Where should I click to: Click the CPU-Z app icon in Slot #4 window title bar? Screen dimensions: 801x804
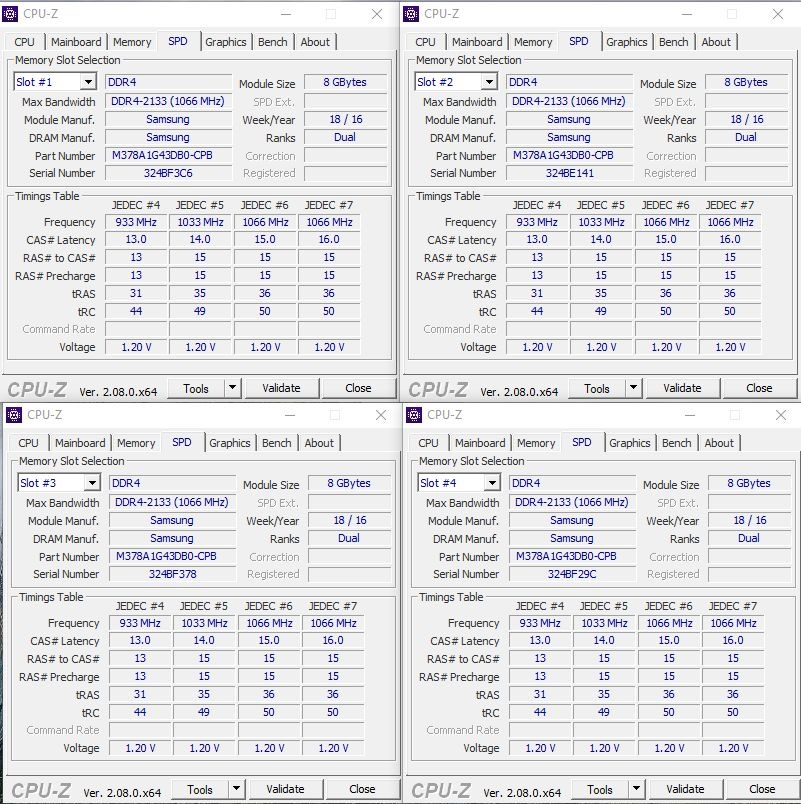(x=414, y=415)
